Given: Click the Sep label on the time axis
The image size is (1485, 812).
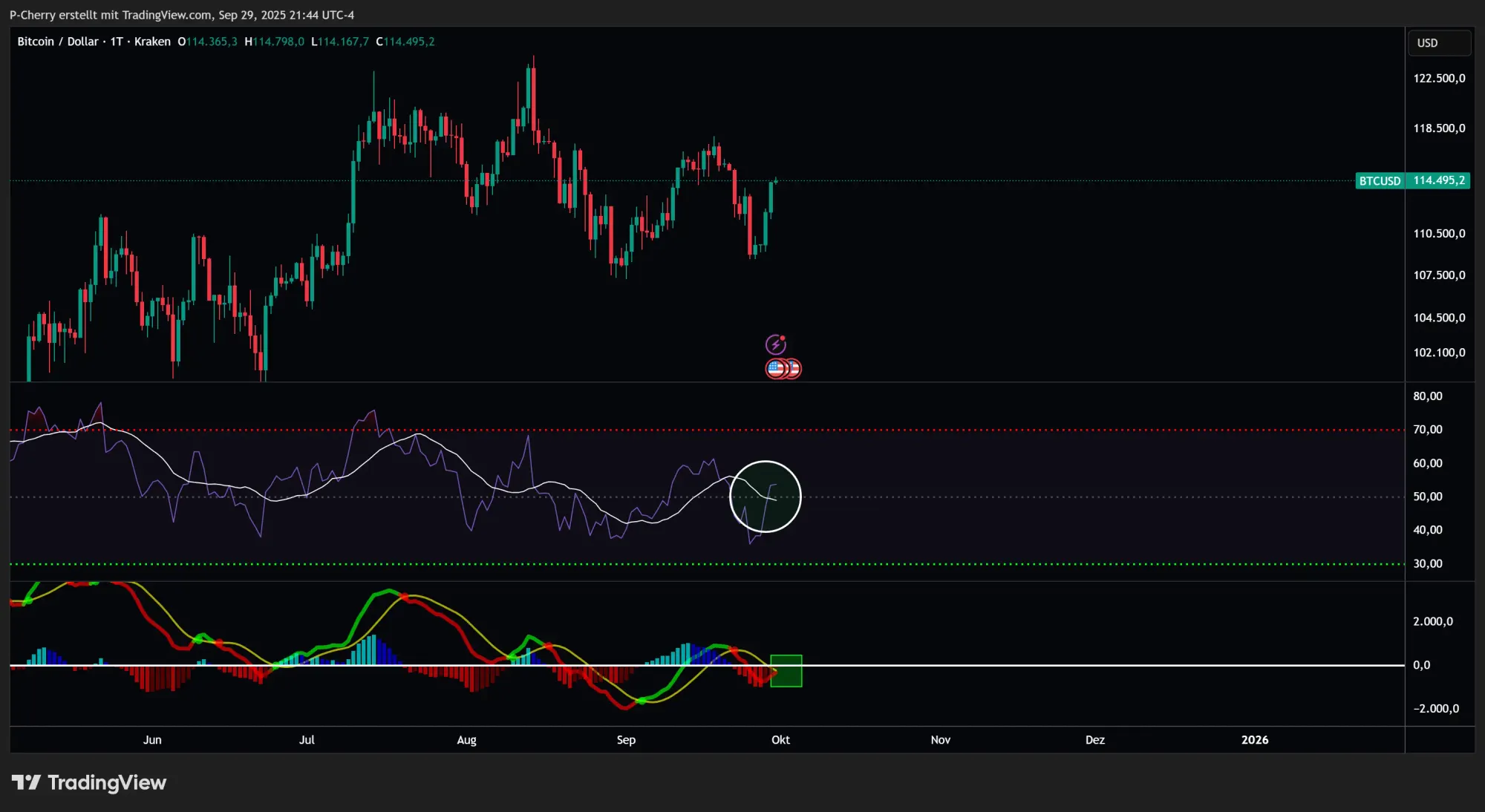Looking at the screenshot, I should tap(626, 740).
